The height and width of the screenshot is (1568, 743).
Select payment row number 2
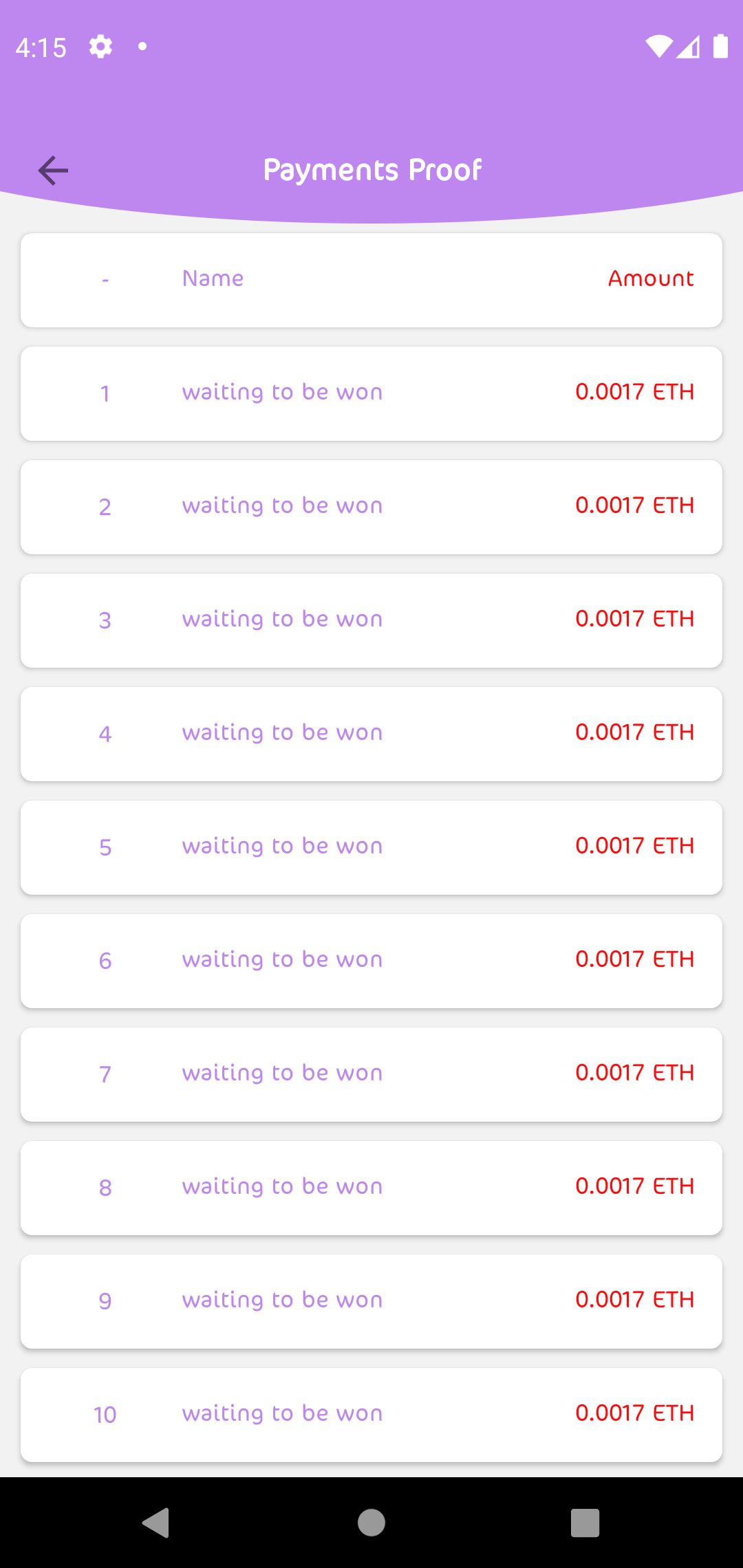(x=371, y=507)
